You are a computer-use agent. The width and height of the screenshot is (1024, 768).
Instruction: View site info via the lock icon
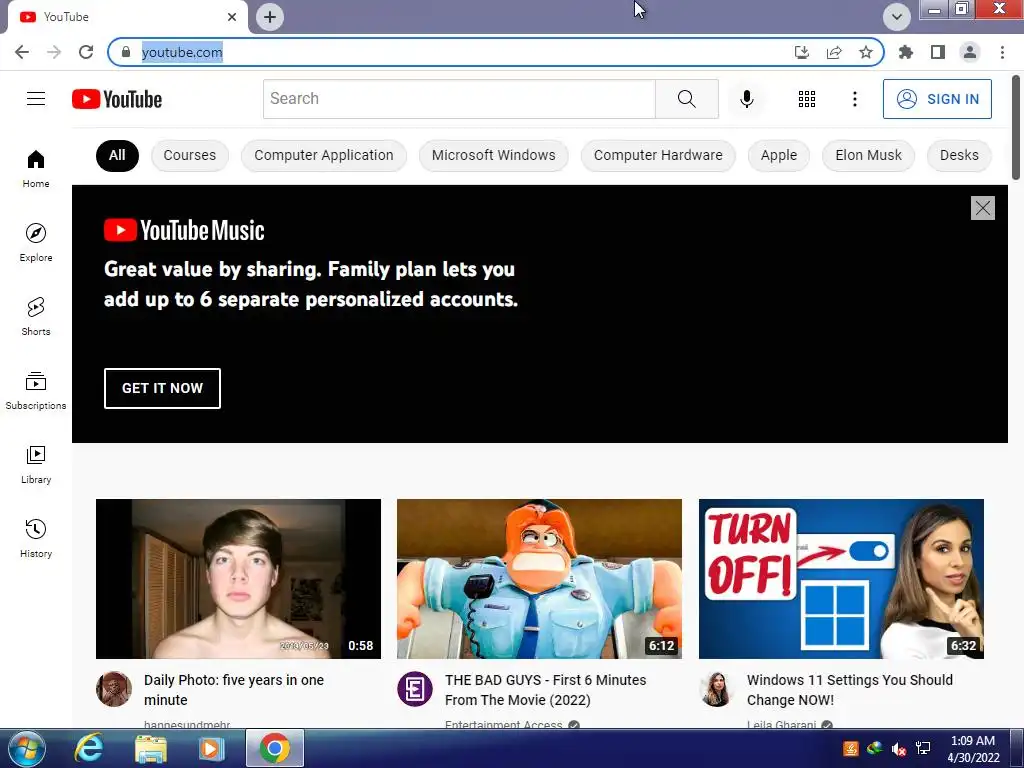[126, 52]
